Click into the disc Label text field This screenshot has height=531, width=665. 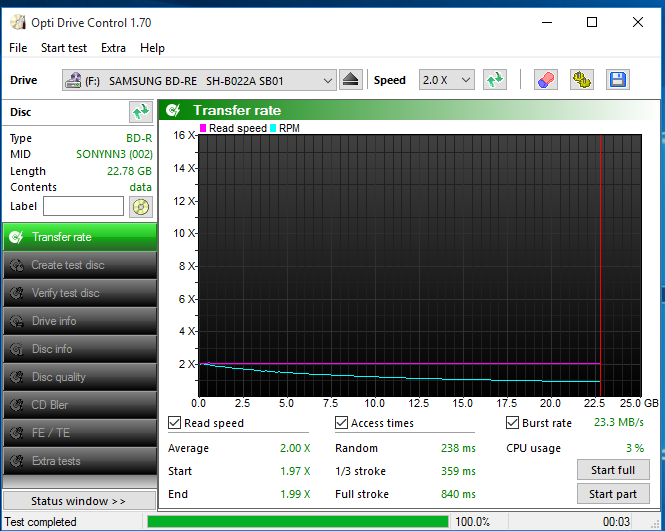pyautogui.click(x=84, y=206)
